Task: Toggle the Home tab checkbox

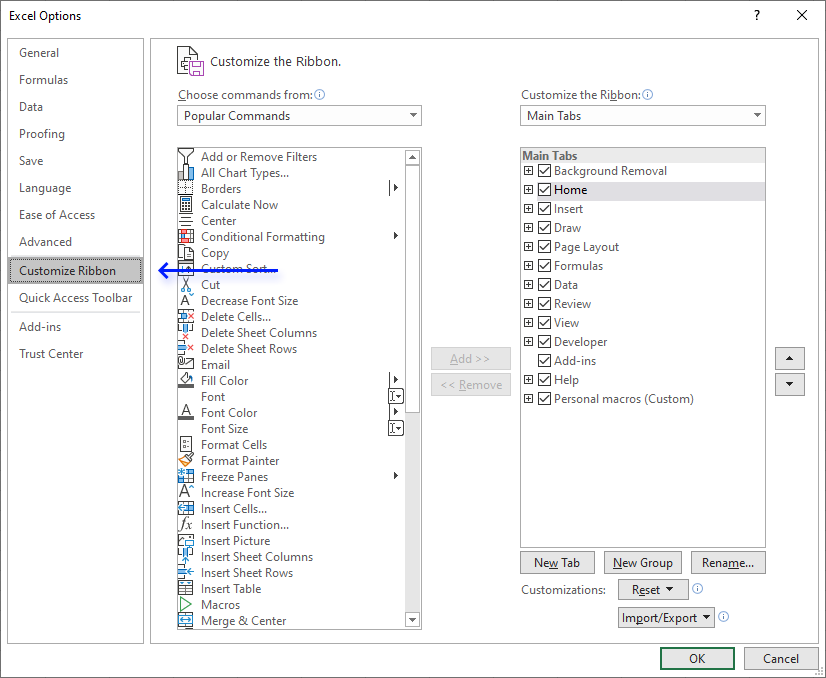Action: (545, 190)
